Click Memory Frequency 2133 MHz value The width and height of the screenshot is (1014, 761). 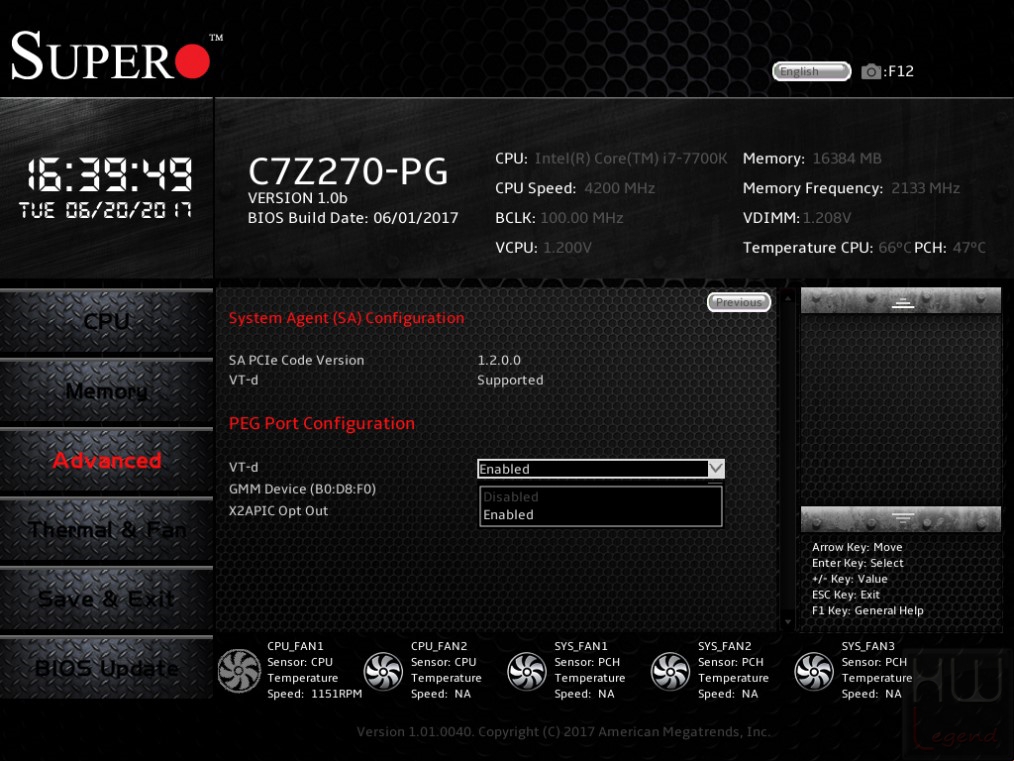point(925,188)
